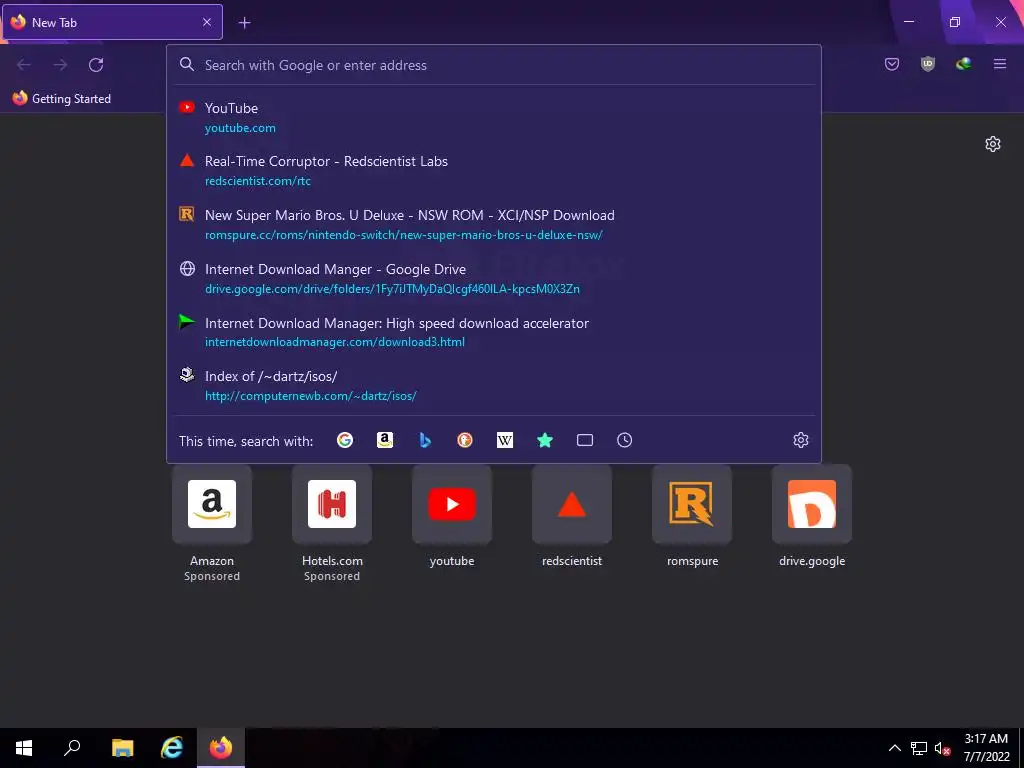This screenshot has height=768, width=1024.
Task: Search history using the clock icon
Action: pyautogui.click(x=625, y=440)
